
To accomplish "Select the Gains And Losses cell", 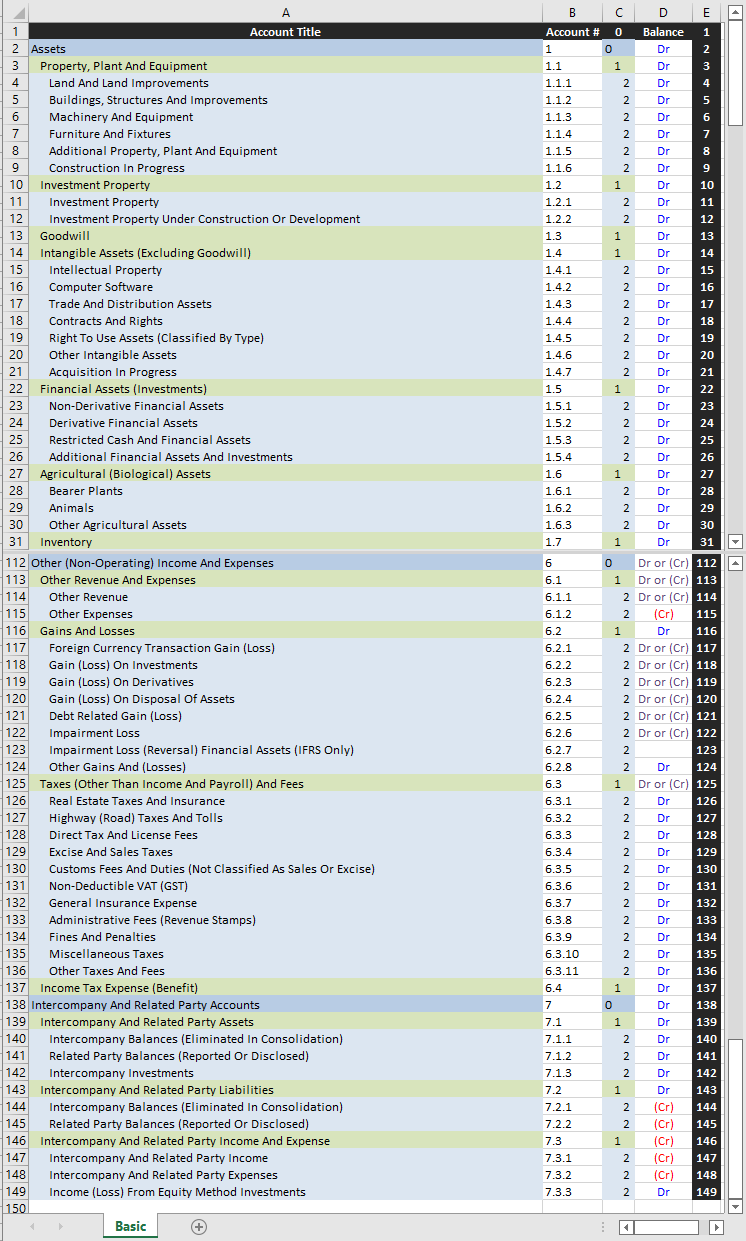I will click(x=286, y=631).
